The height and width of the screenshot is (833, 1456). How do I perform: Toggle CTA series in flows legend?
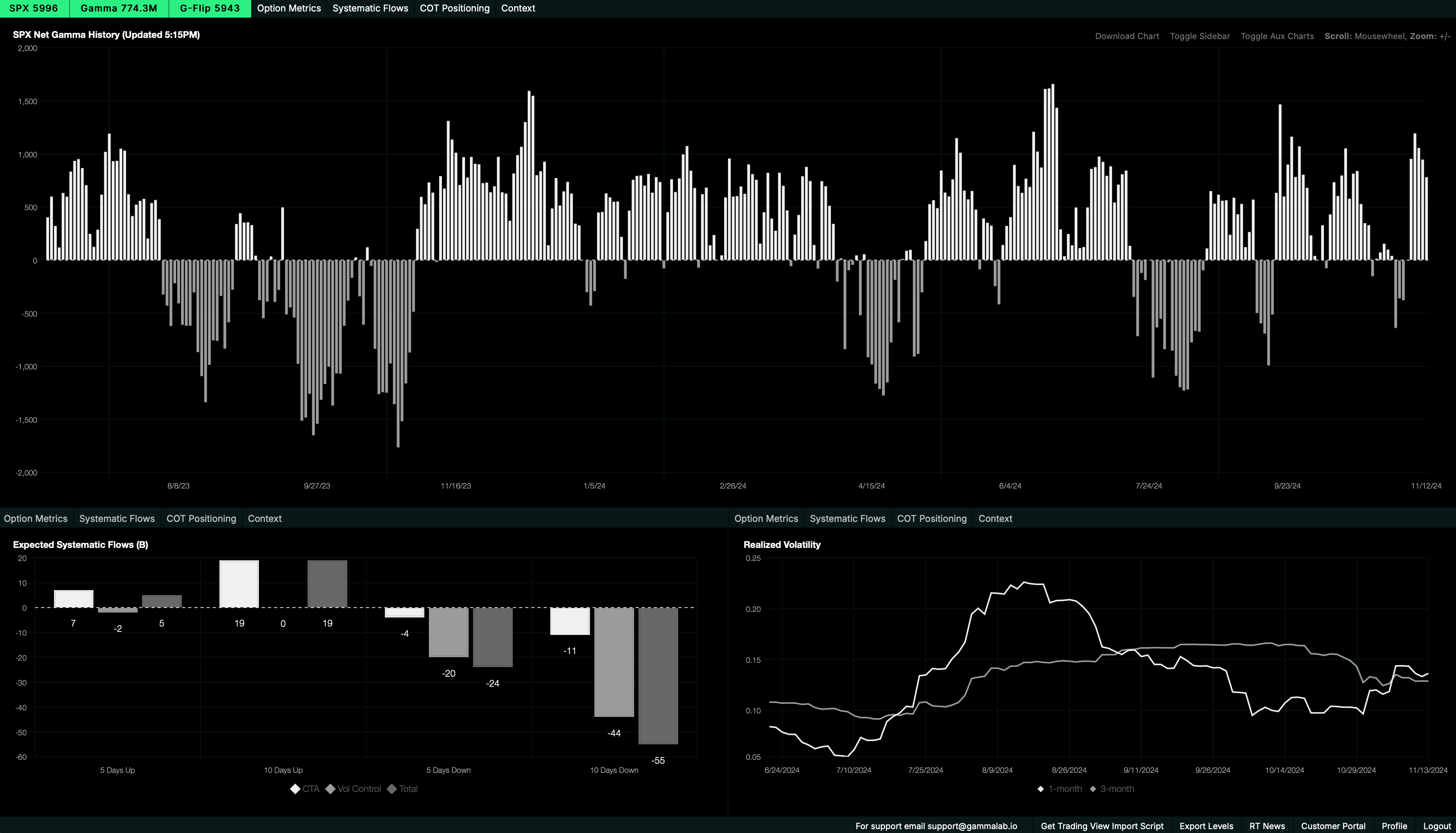[x=296, y=789]
